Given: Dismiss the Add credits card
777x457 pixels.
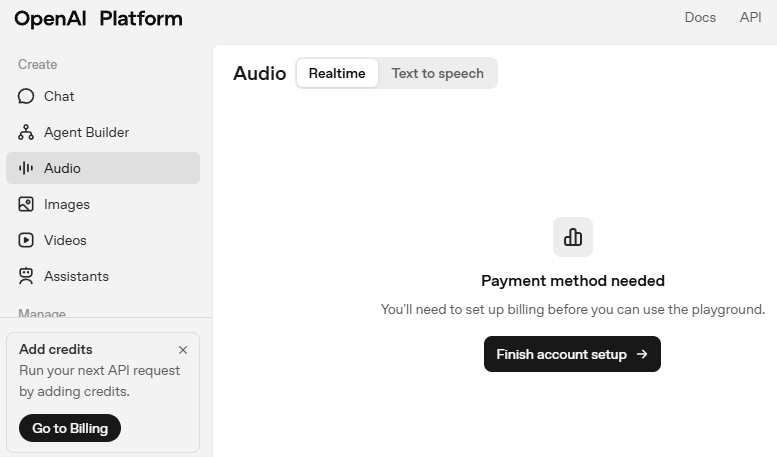Looking at the screenshot, I should 183,350.
